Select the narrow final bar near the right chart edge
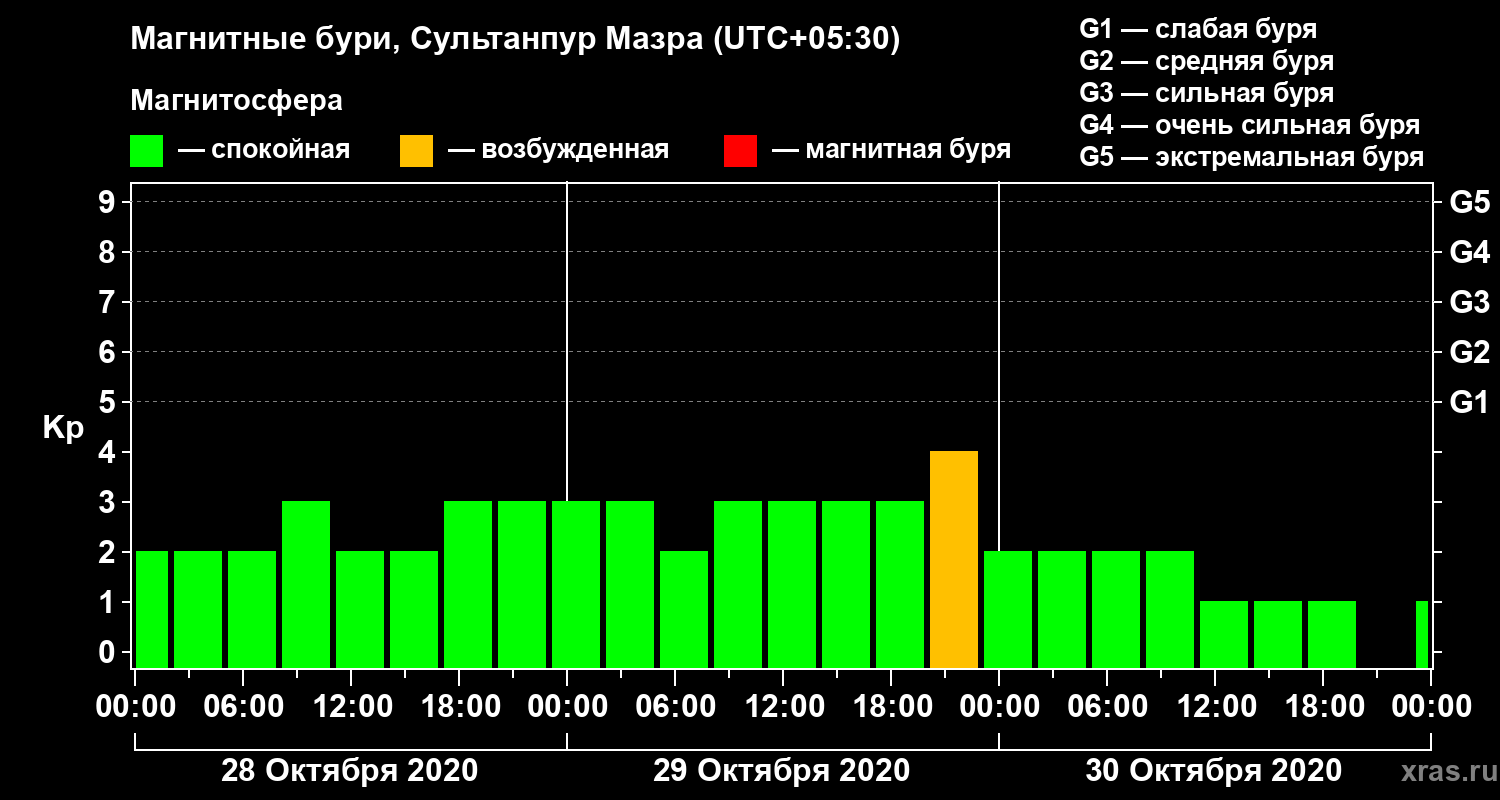This screenshot has height=800, width=1500. click(1422, 635)
